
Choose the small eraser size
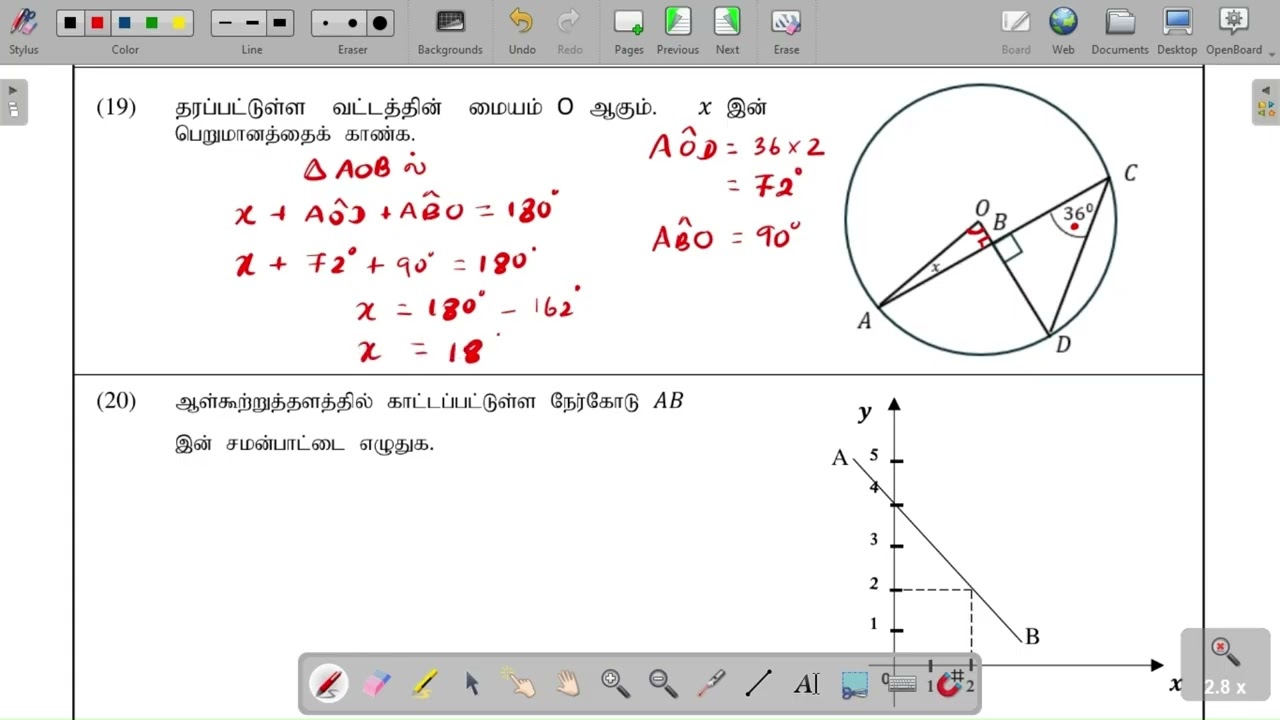326,23
